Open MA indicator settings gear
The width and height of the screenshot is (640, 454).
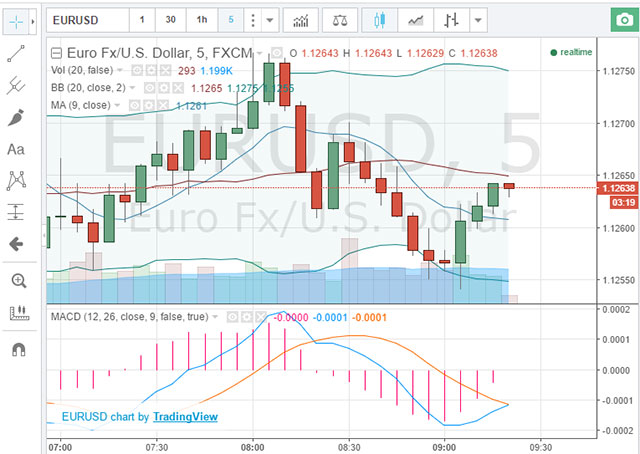[149, 106]
